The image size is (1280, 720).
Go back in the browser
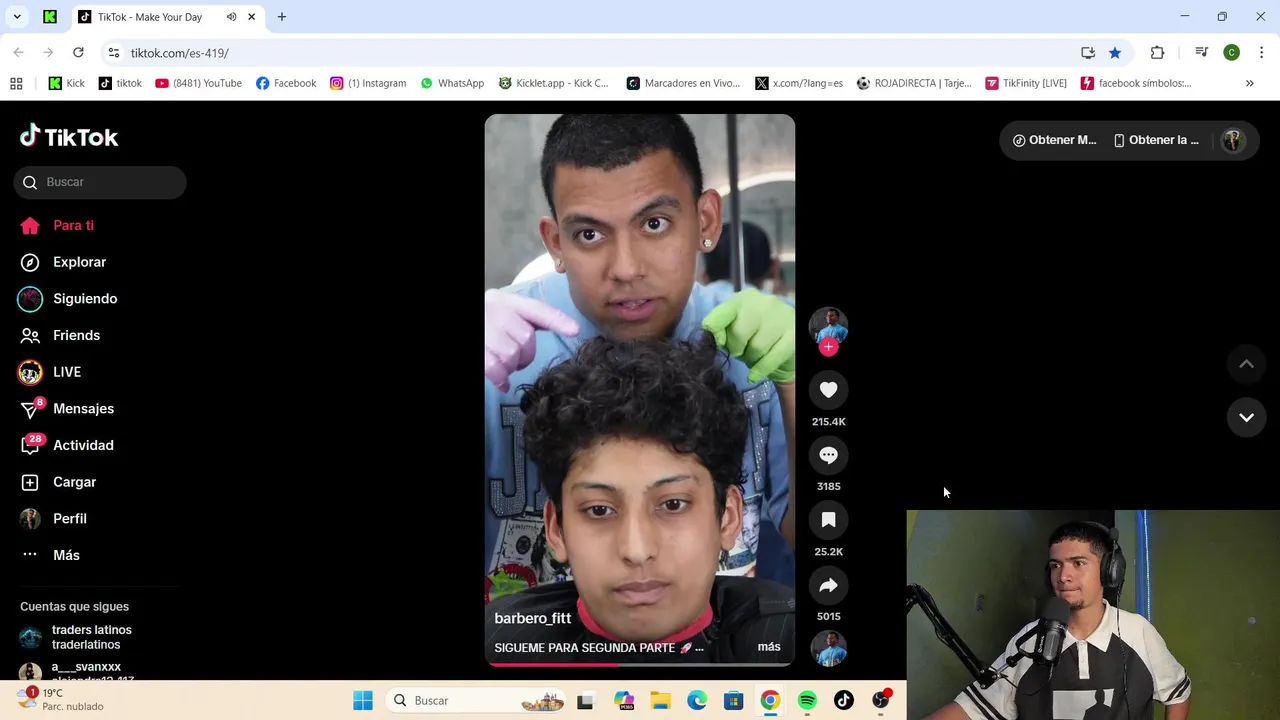pyautogui.click(x=18, y=53)
